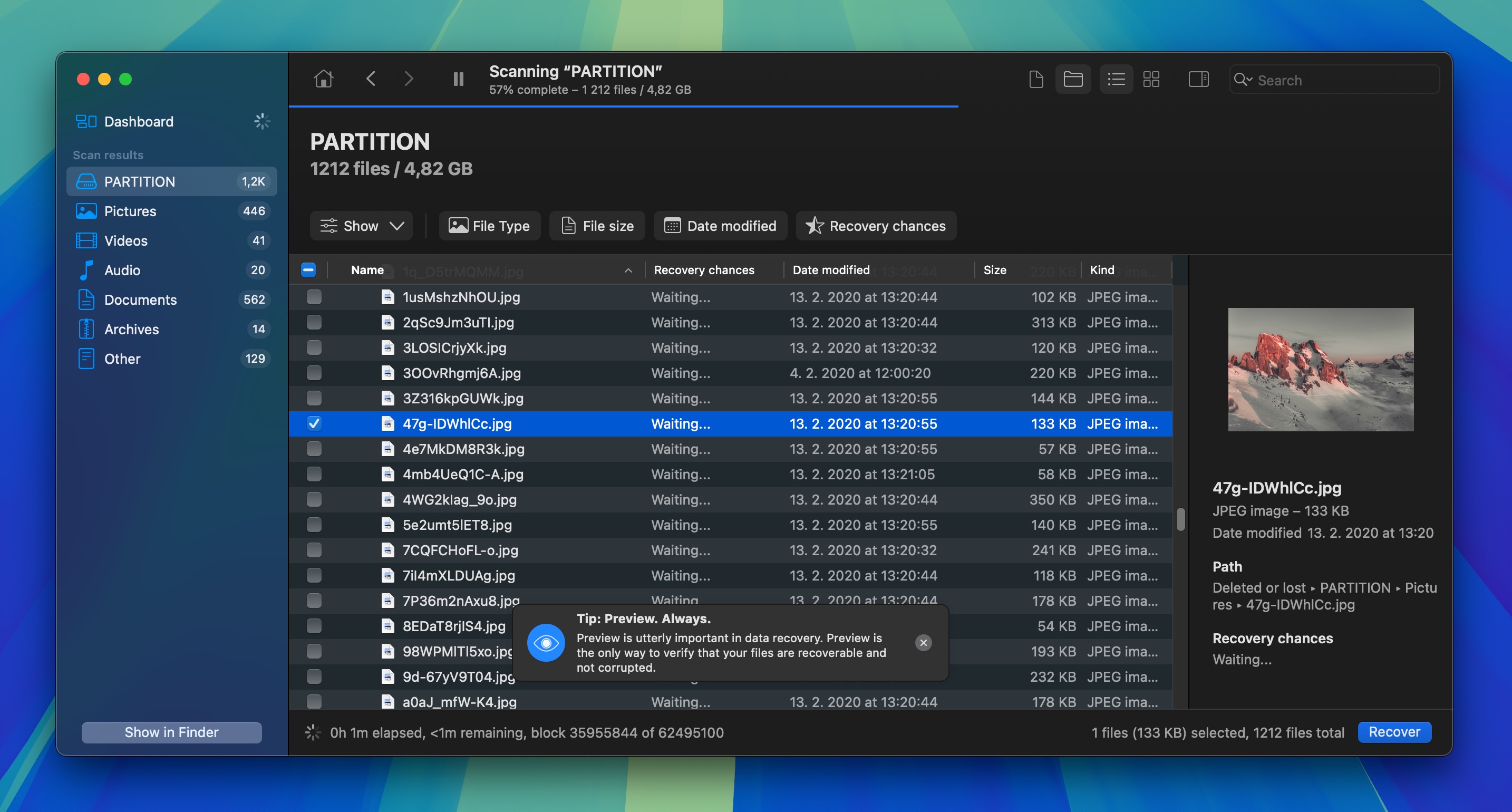
Task: Click Show in Finder
Action: 171,732
